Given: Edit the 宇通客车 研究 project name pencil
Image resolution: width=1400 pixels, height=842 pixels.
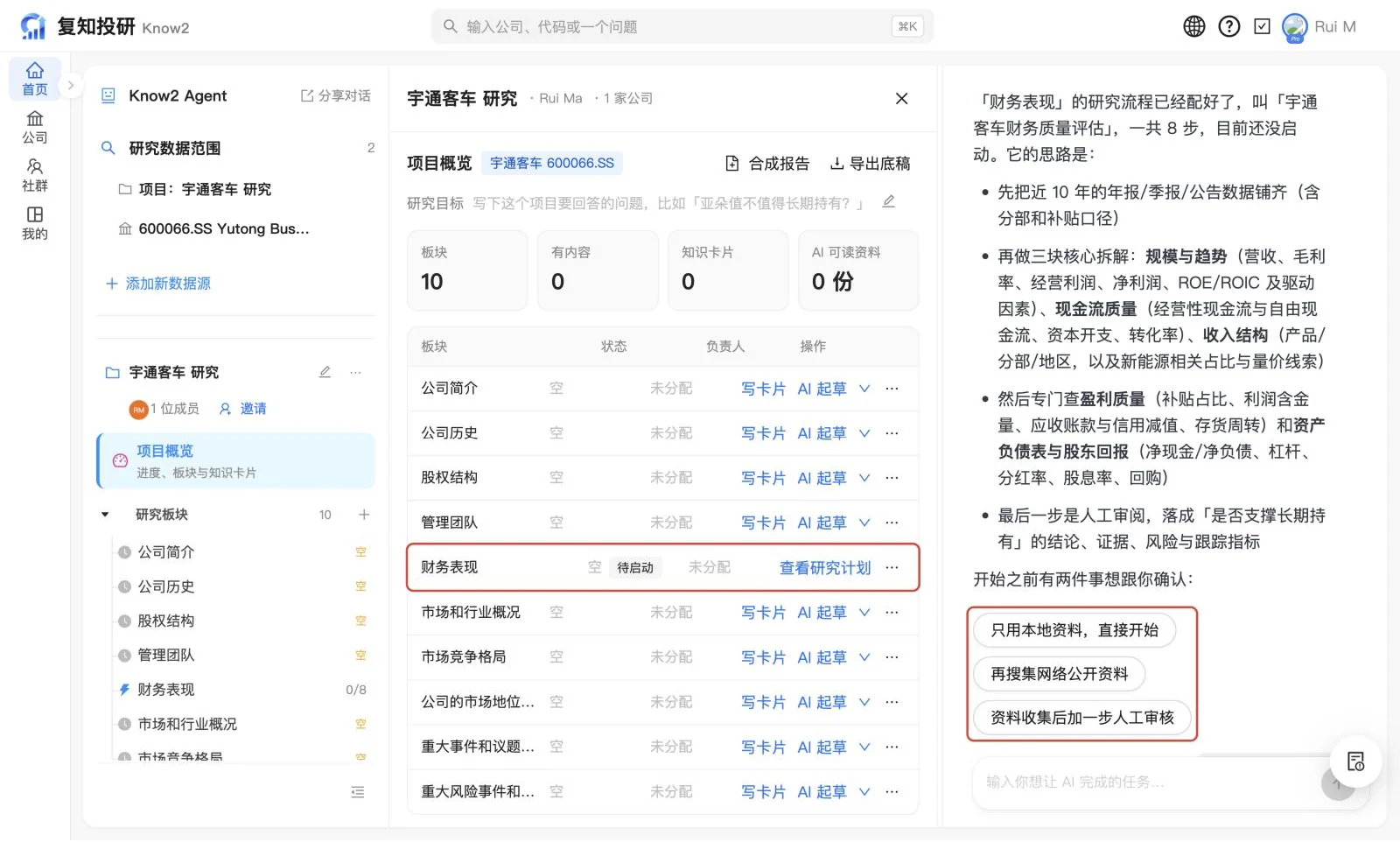Looking at the screenshot, I should click(x=325, y=372).
